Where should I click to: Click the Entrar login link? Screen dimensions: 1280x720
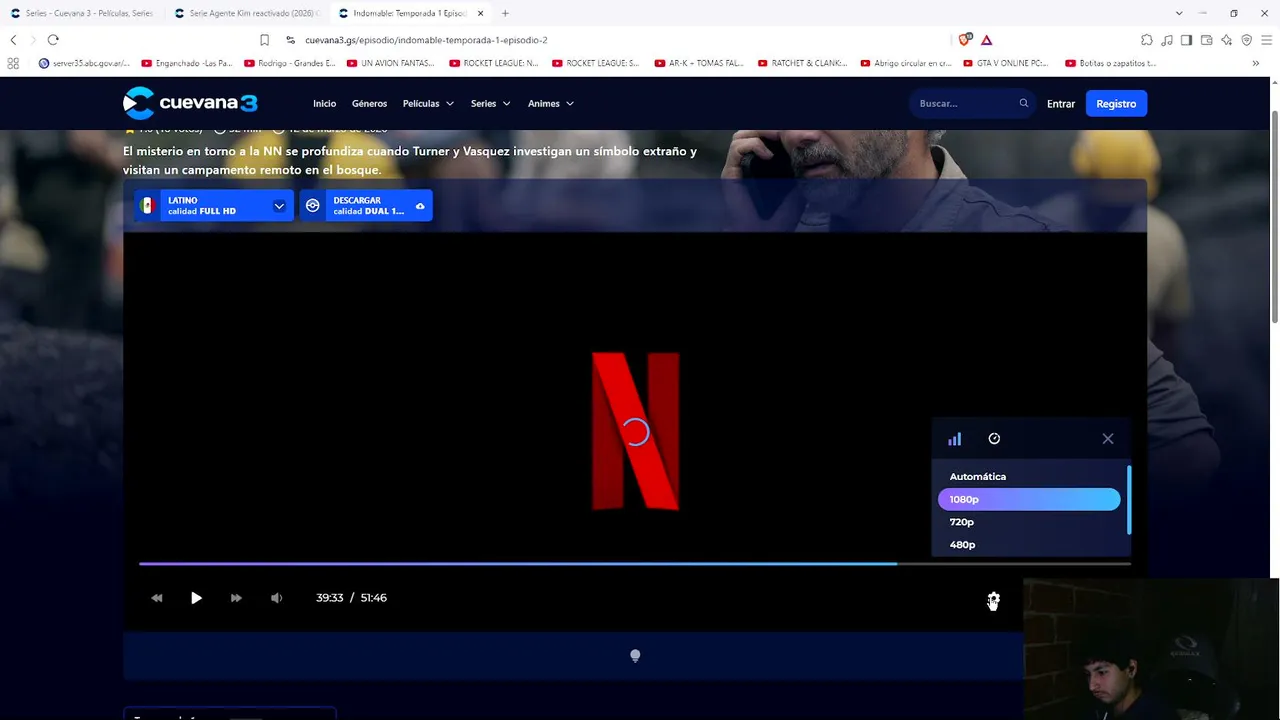1061,104
